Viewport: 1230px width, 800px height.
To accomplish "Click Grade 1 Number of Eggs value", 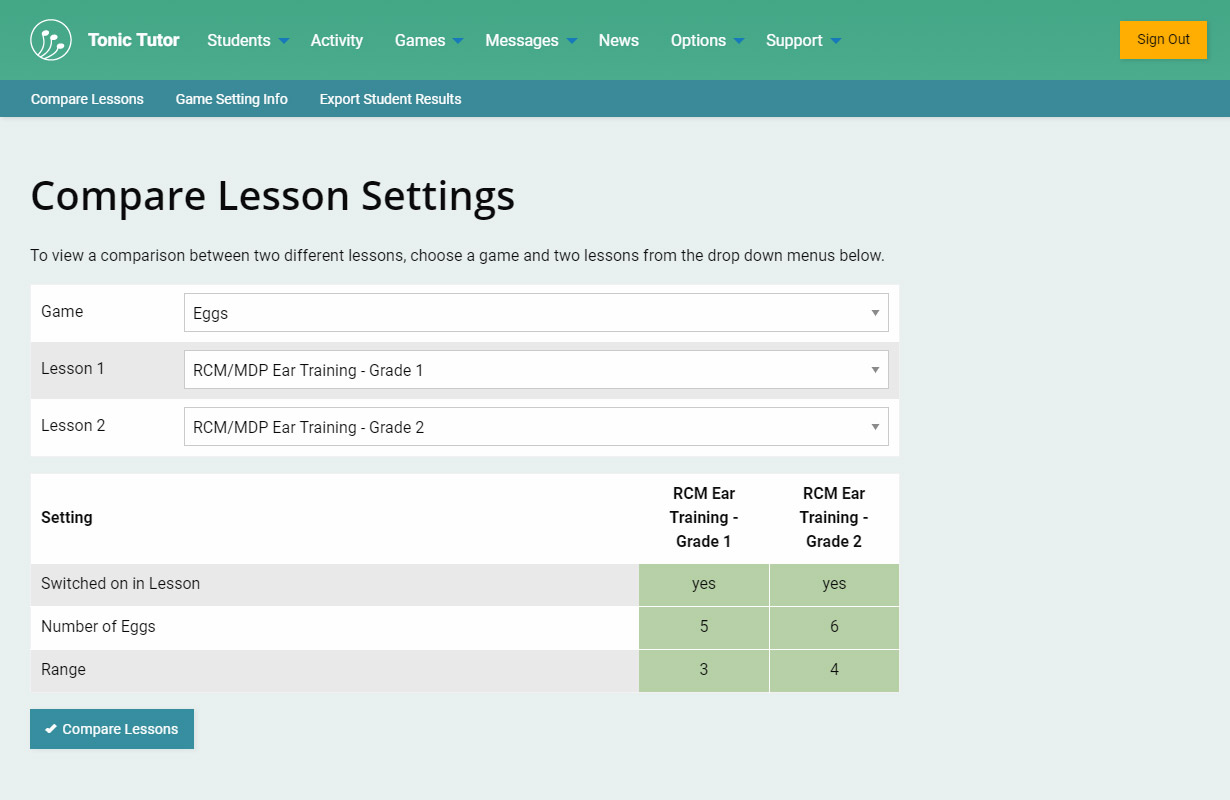I will click(x=704, y=627).
